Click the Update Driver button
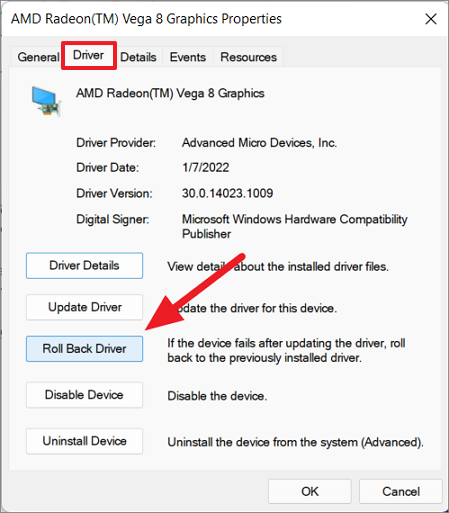Screen dimensions: 449x513 84,307
